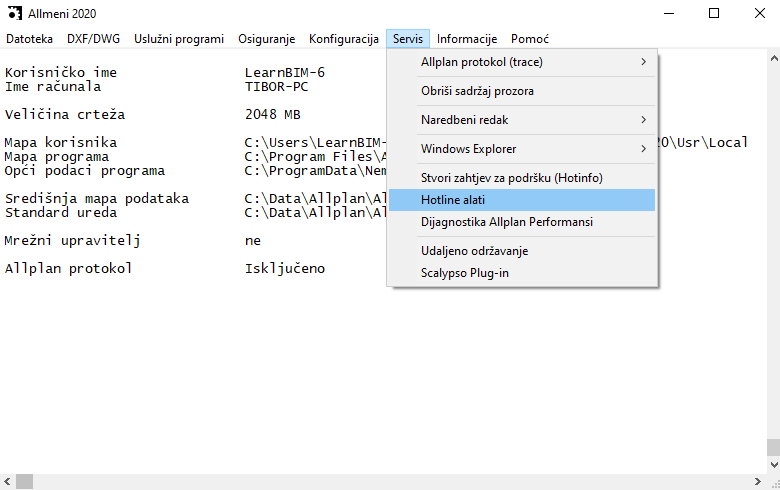Click vertical scrollbar up arrow
Screen dimensions: 780x490
tap(774, 58)
